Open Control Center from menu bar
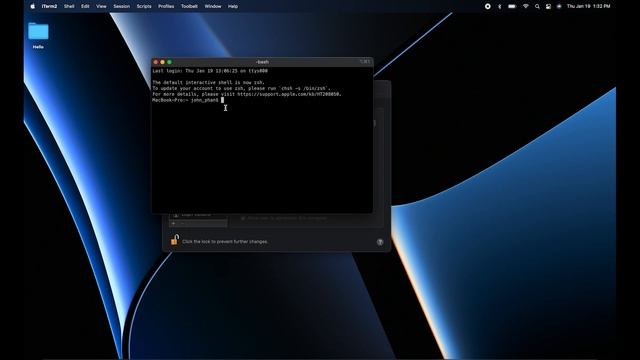This screenshot has width=640, height=360. pyautogui.click(x=548, y=6)
